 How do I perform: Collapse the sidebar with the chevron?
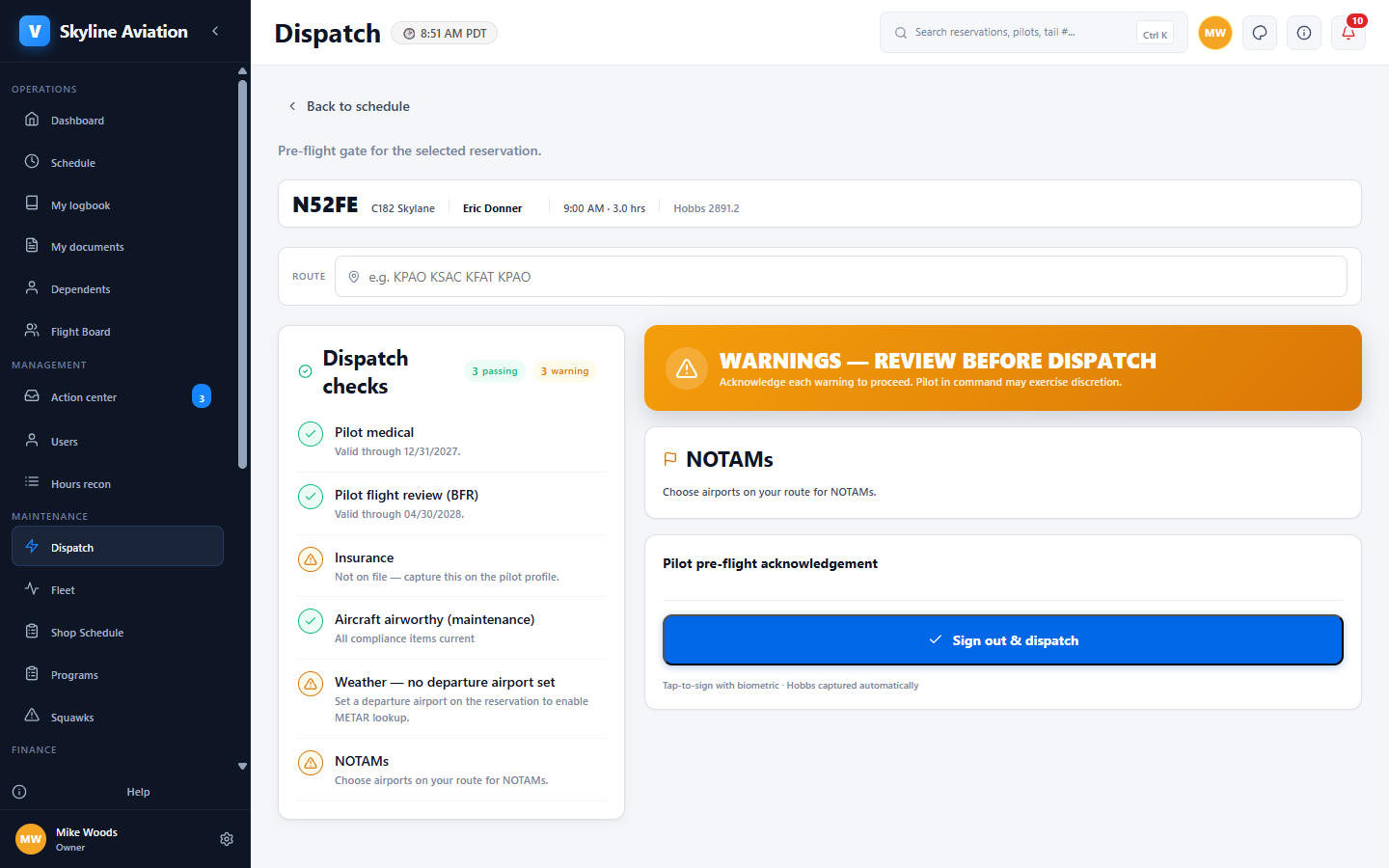pos(215,31)
